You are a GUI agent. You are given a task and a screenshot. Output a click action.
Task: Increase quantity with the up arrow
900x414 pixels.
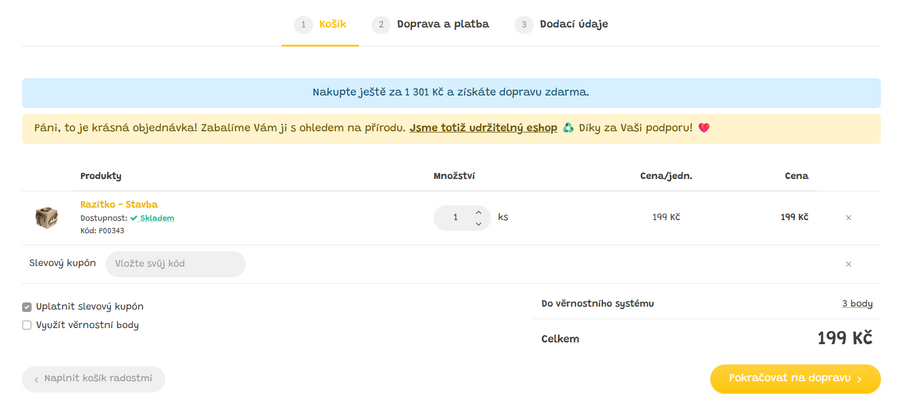click(478, 211)
